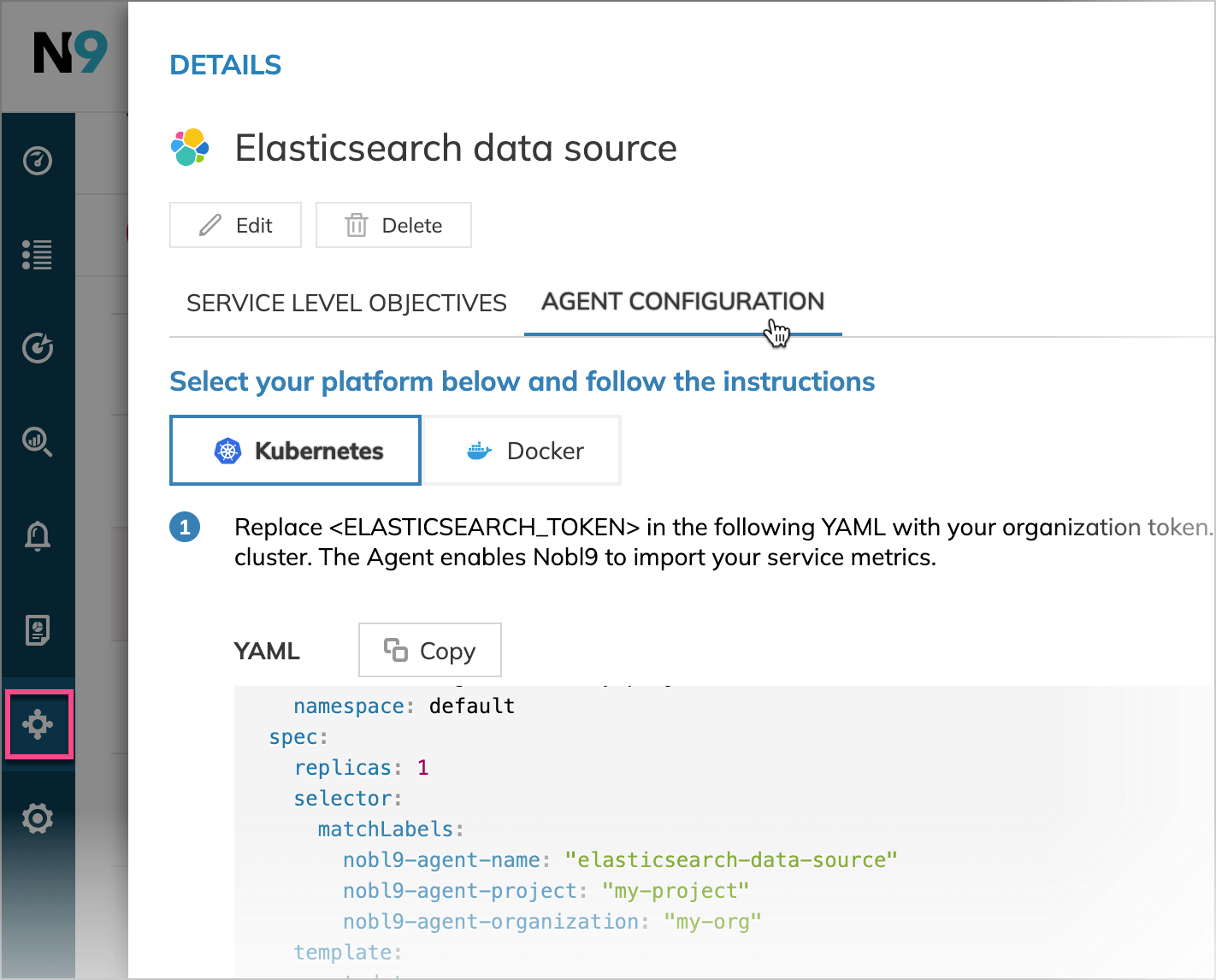Open the alerts bell icon in sidebar
This screenshot has width=1216, height=980.
coord(38,536)
